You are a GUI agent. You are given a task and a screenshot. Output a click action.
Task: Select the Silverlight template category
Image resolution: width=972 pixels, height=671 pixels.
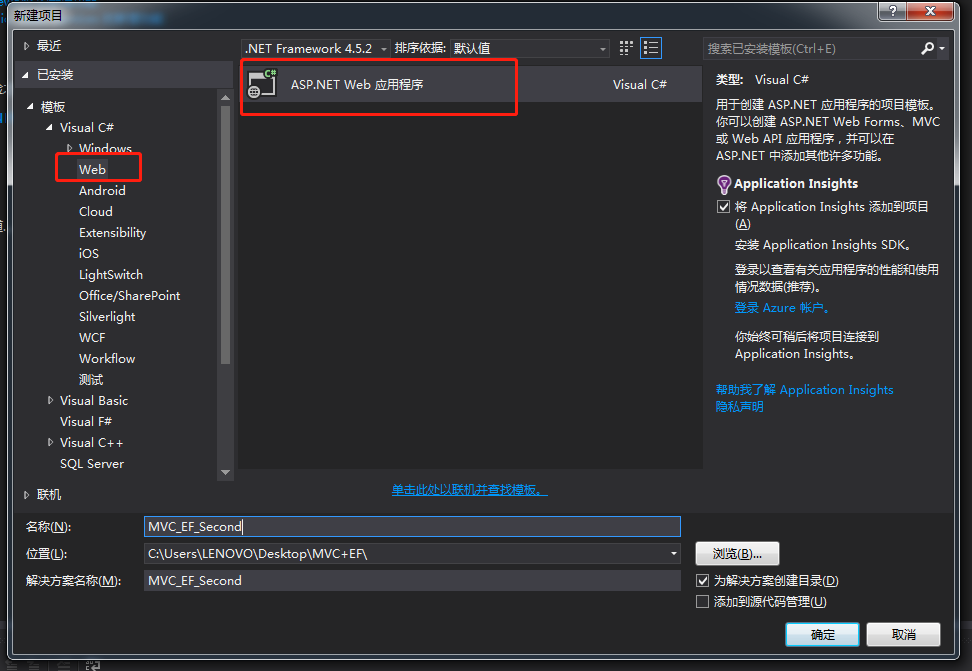(x=107, y=317)
